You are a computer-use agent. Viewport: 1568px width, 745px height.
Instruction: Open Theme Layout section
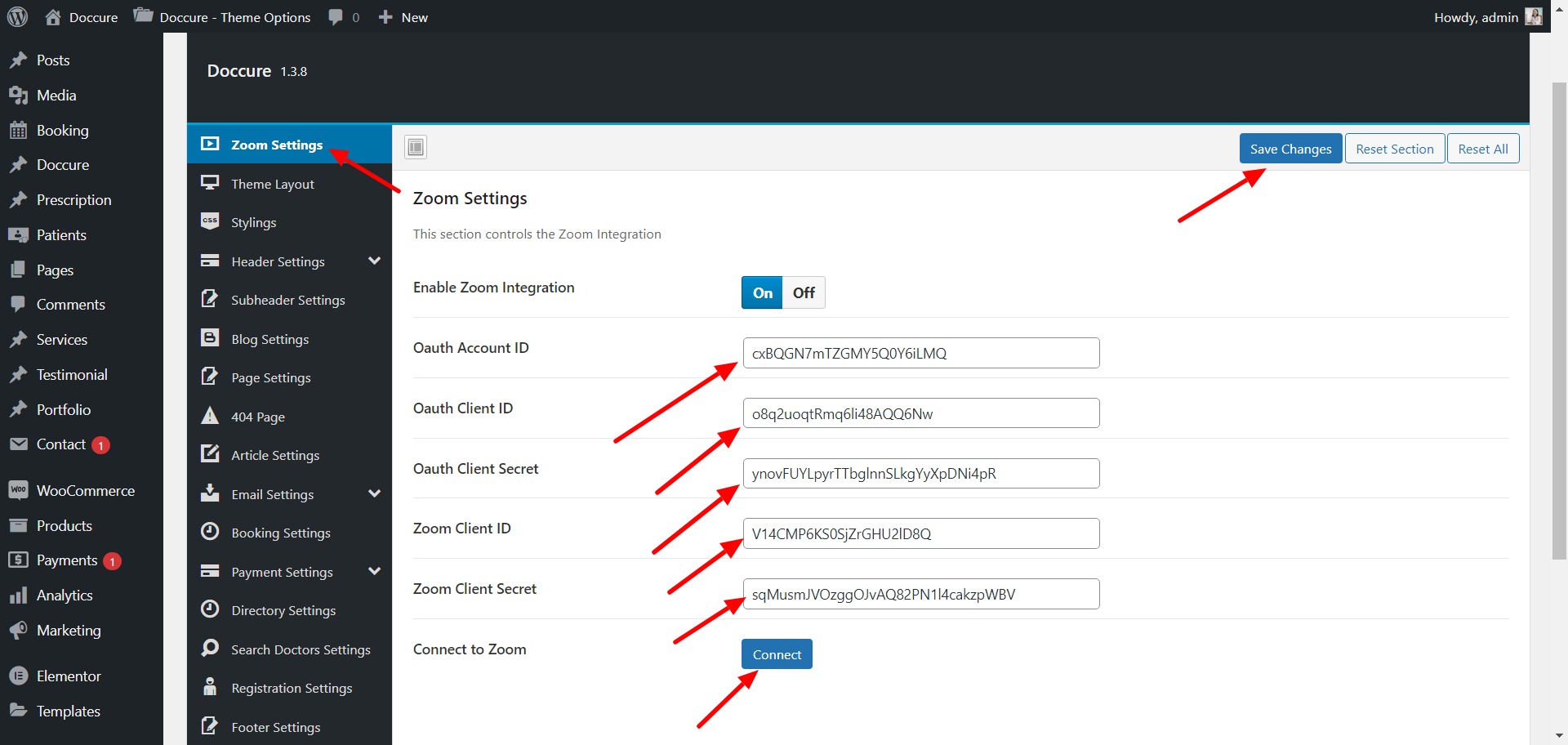(x=272, y=184)
